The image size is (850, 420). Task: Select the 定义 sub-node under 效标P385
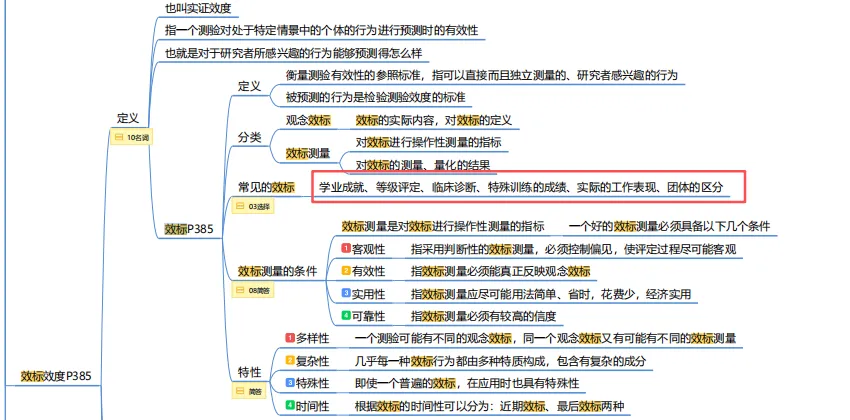[x=249, y=86]
